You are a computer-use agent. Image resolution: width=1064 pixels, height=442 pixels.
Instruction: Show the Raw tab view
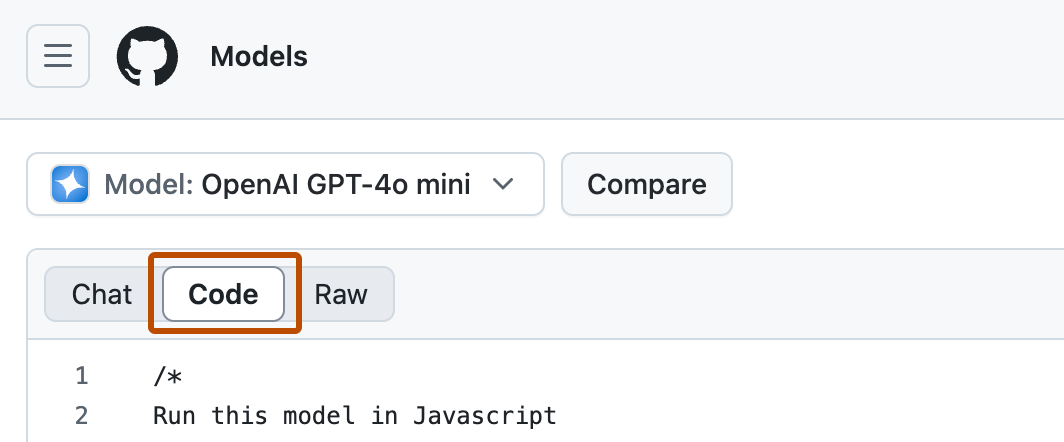click(x=341, y=294)
